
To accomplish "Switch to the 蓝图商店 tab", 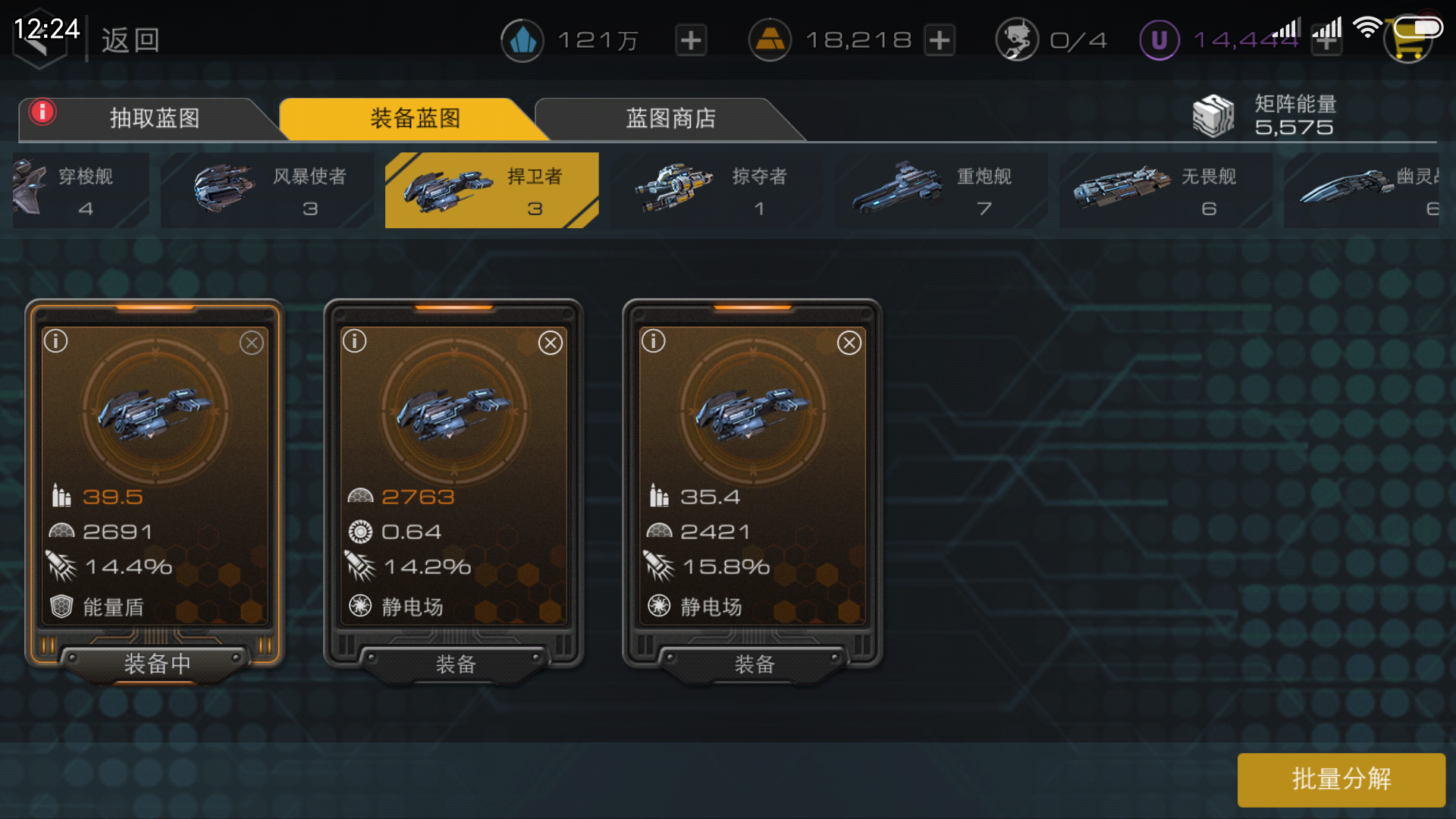I will pyautogui.click(x=670, y=118).
